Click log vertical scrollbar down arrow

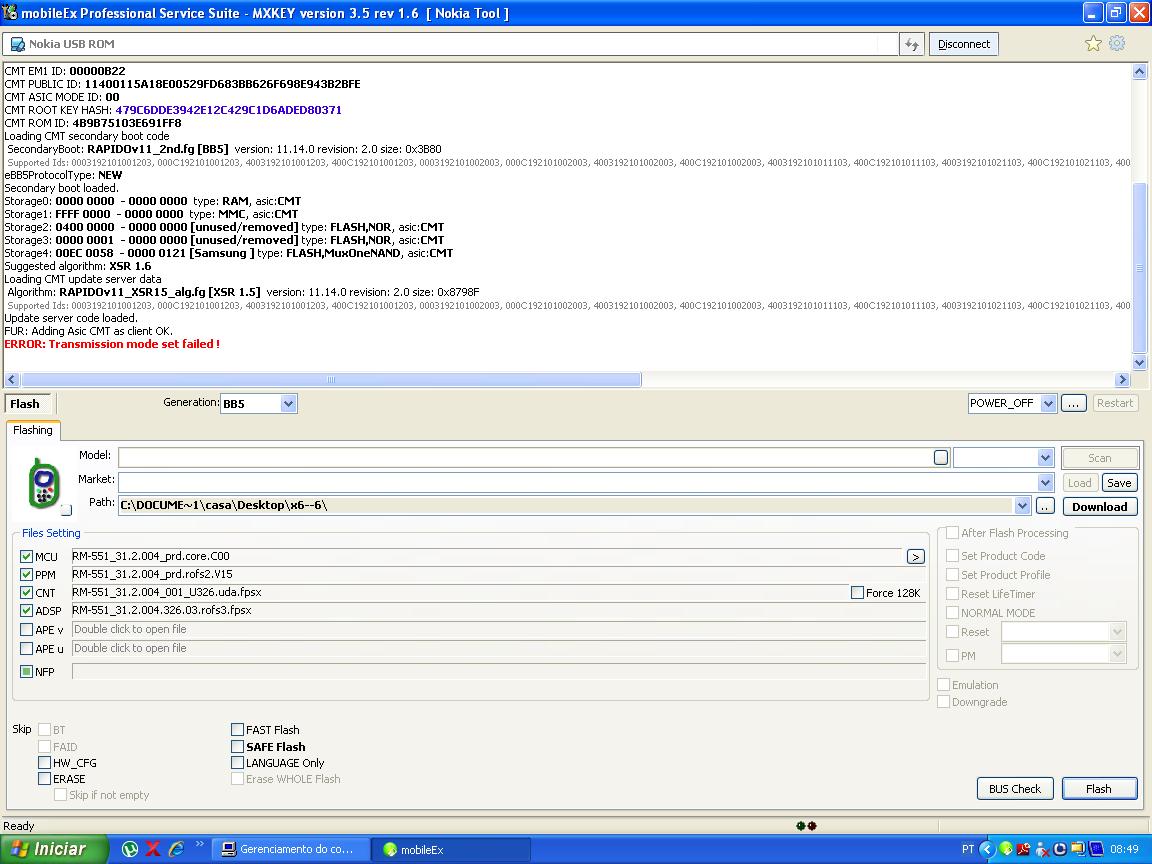[x=1140, y=362]
